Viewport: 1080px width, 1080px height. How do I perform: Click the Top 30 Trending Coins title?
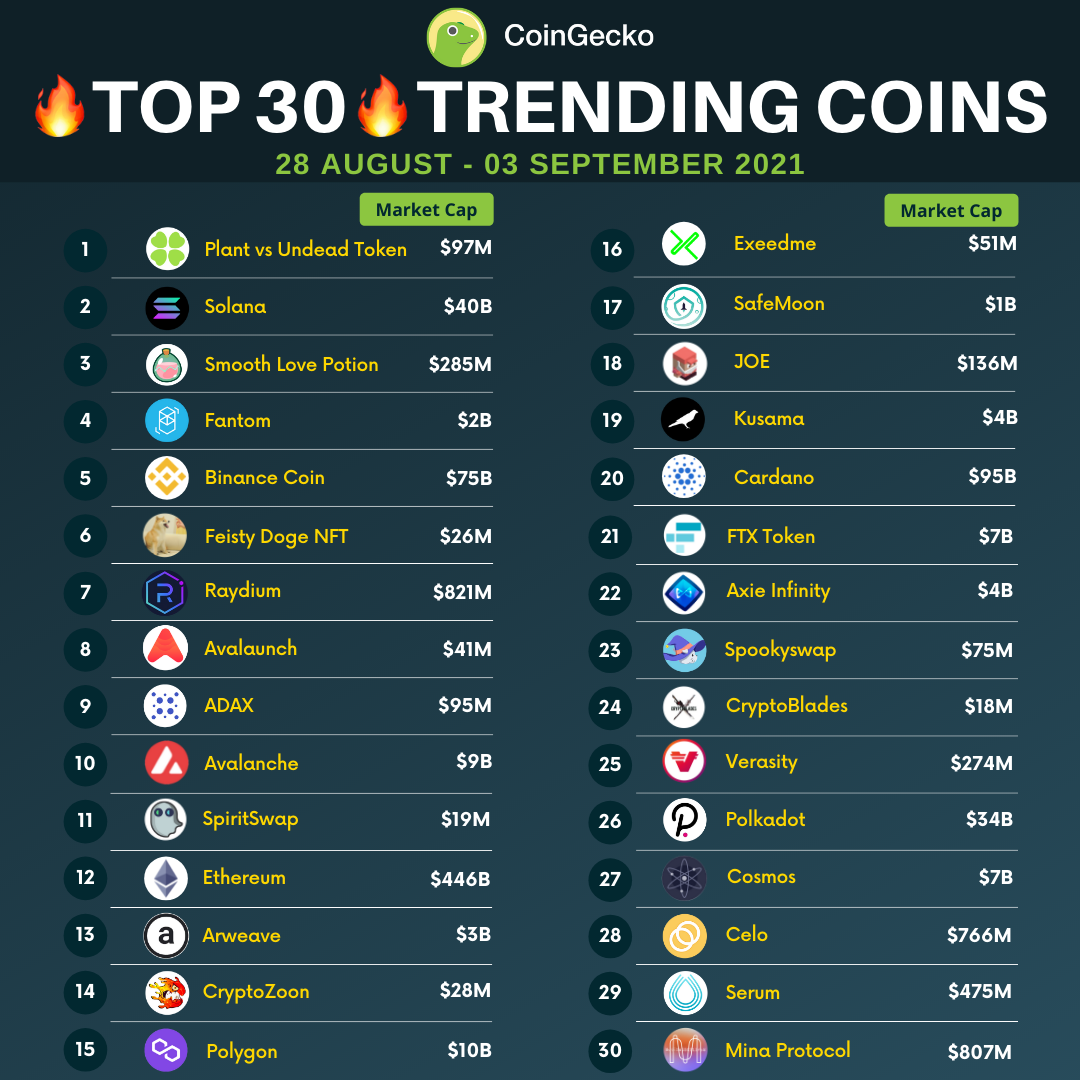pyautogui.click(x=541, y=107)
